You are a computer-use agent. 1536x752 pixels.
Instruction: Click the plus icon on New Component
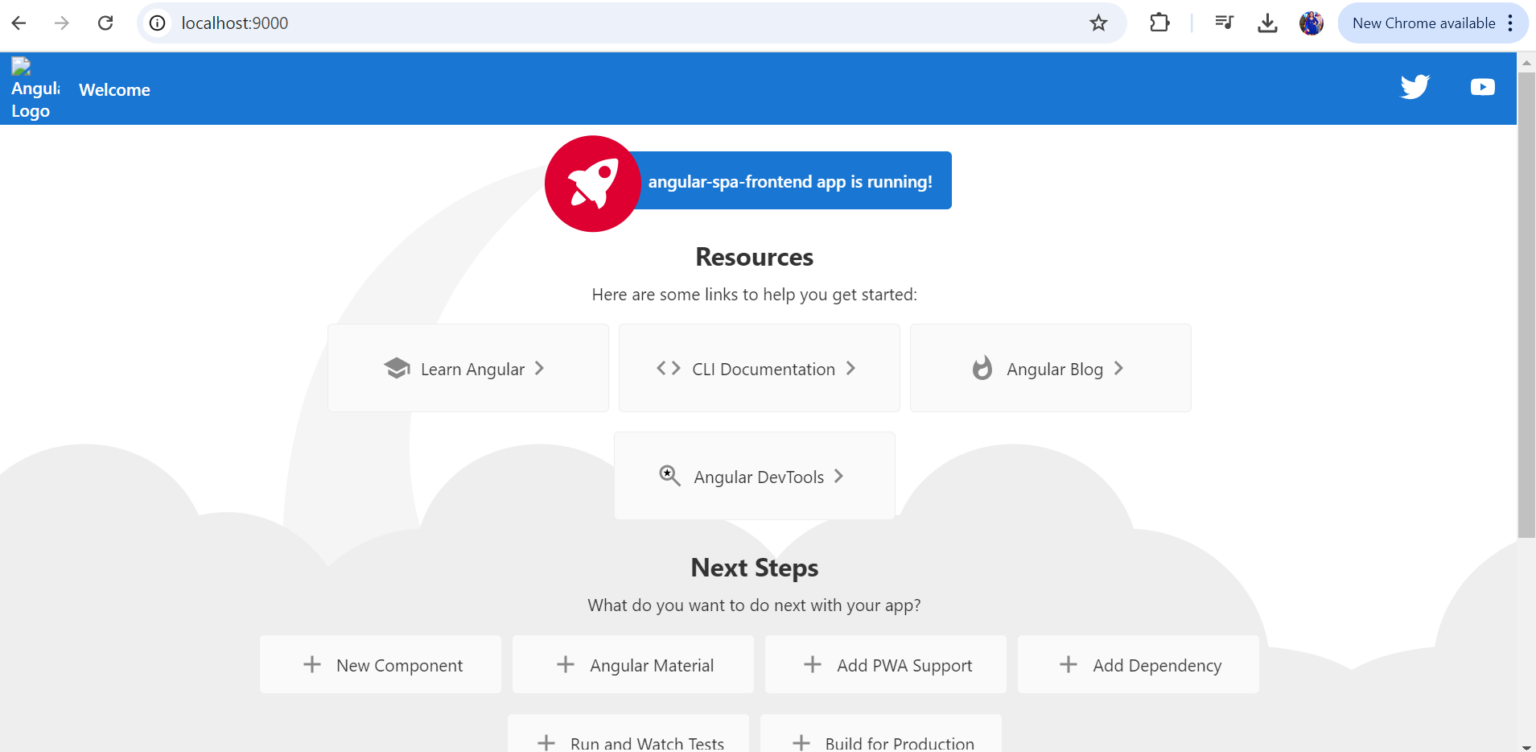click(x=311, y=664)
